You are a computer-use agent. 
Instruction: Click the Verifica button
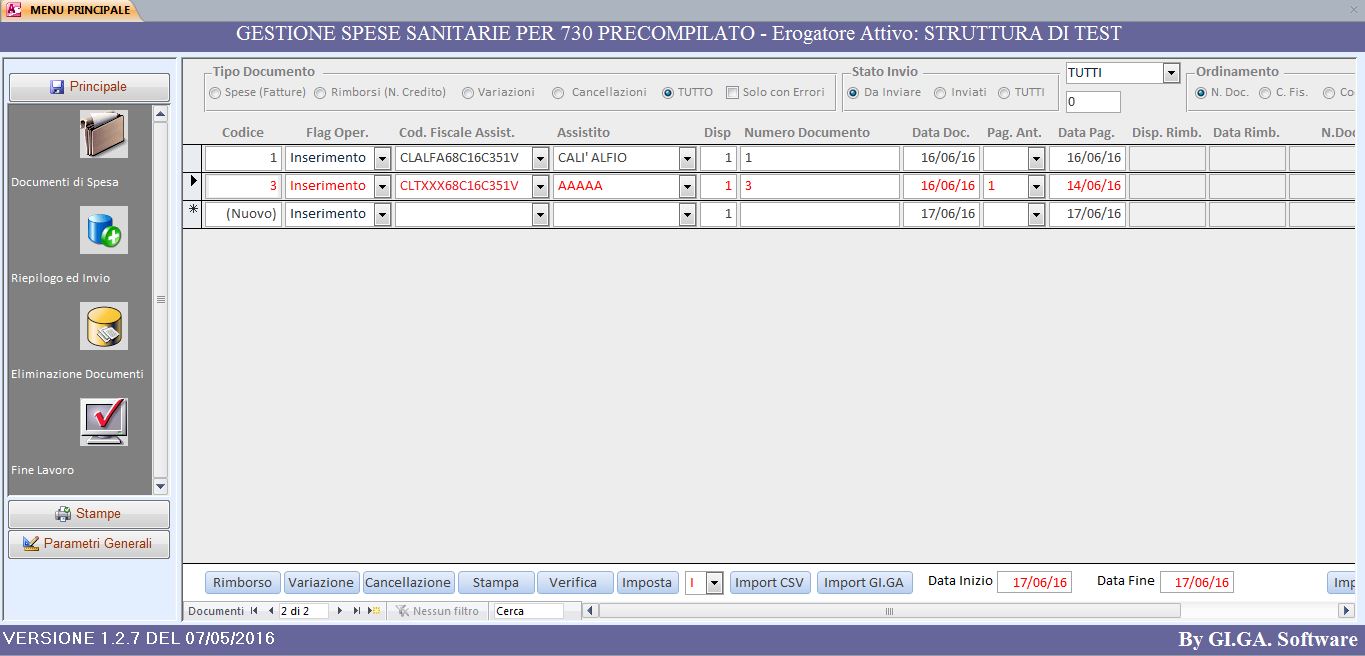[x=573, y=582]
